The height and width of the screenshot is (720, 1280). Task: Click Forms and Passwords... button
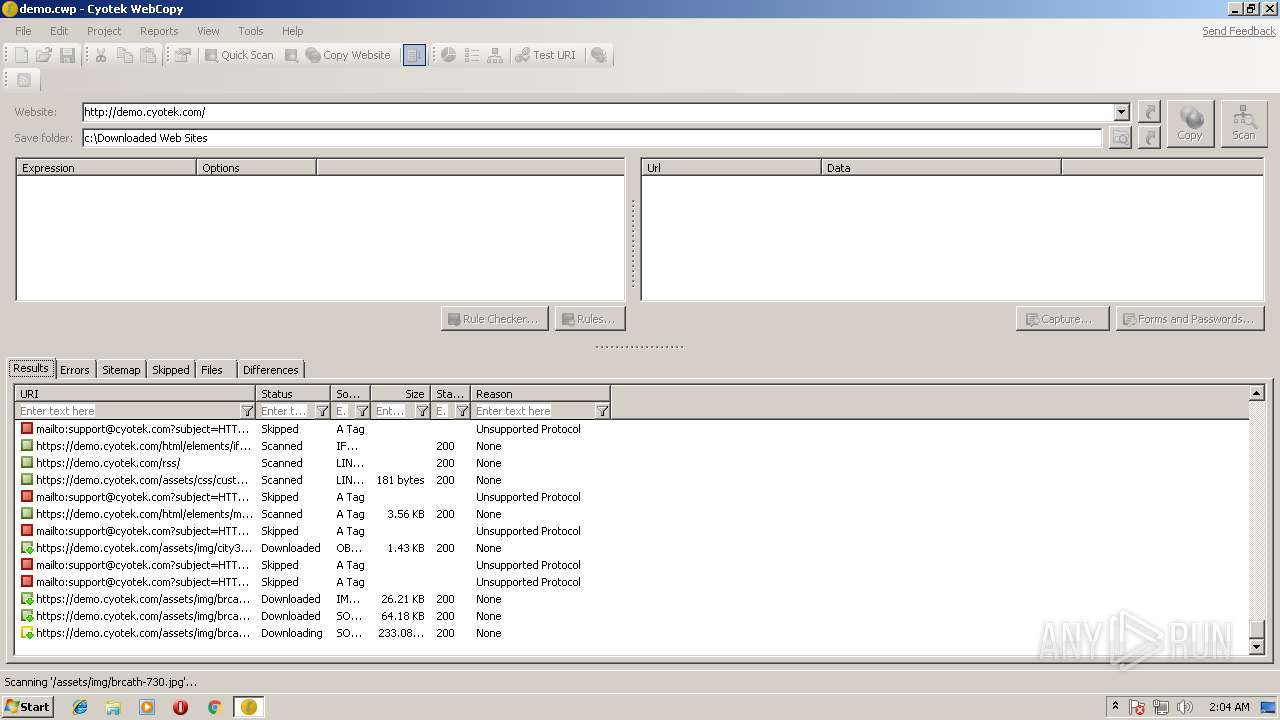[x=1190, y=319]
